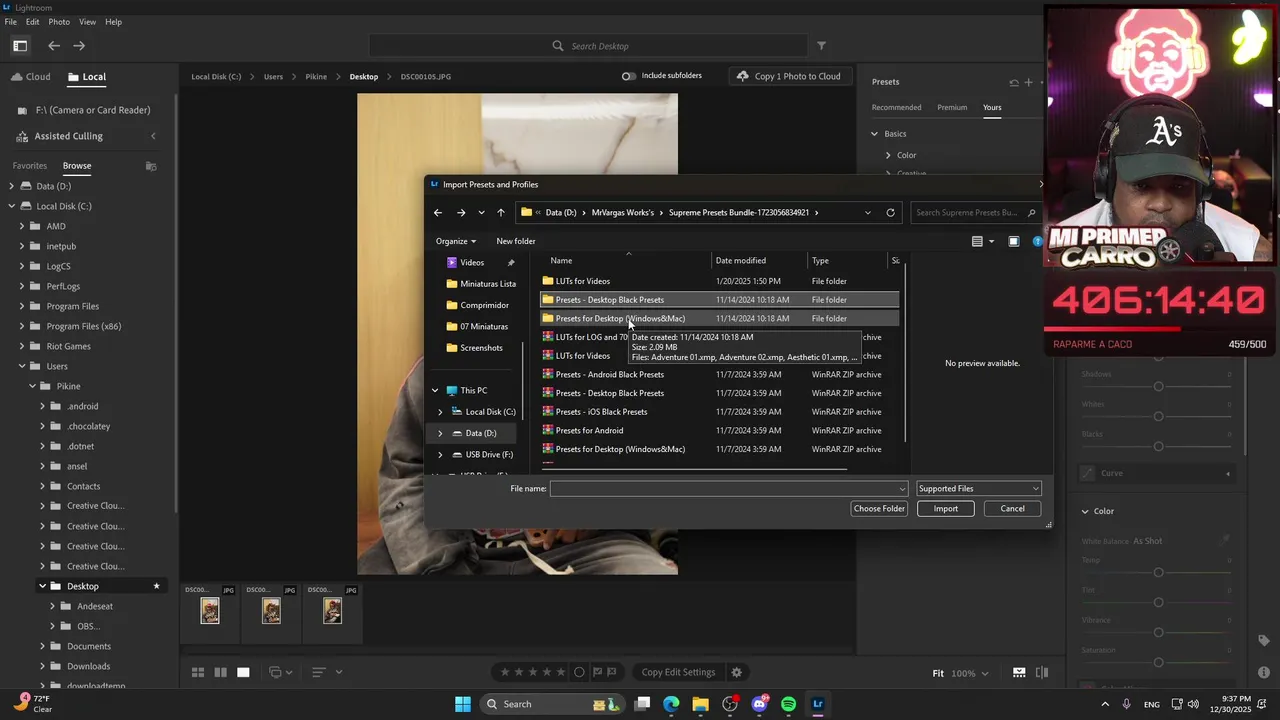Adjust the Temp slider handle
The height and width of the screenshot is (720, 1280).
(x=1158, y=573)
